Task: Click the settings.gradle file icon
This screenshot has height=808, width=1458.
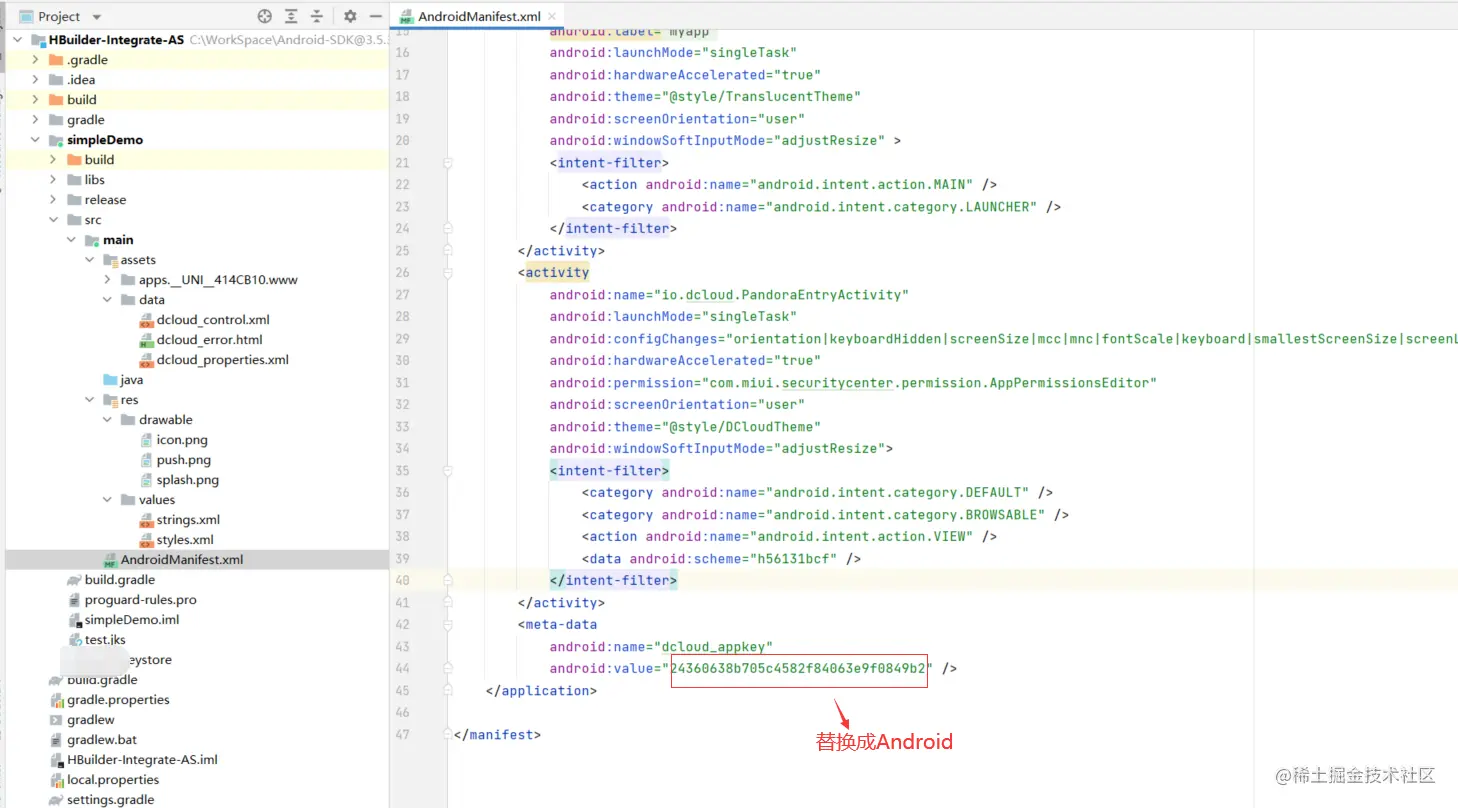Action: (57, 800)
